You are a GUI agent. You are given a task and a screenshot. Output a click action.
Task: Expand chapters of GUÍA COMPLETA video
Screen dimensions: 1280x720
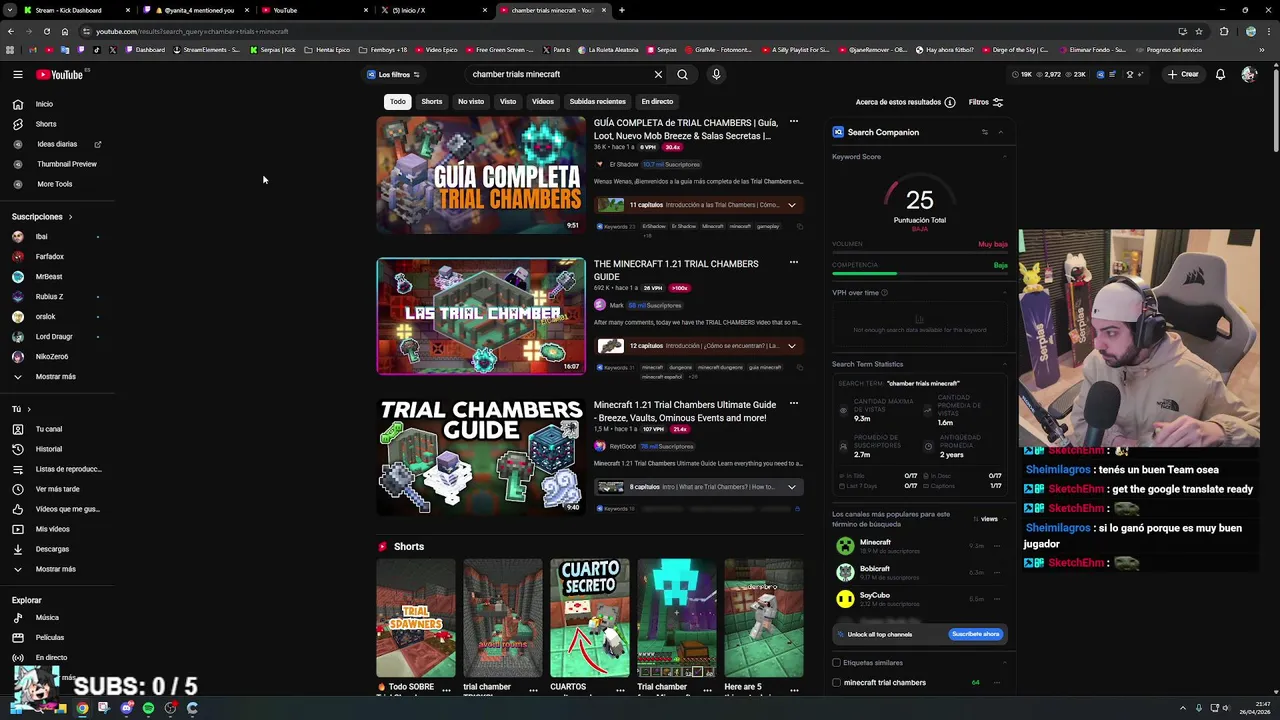pos(791,205)
